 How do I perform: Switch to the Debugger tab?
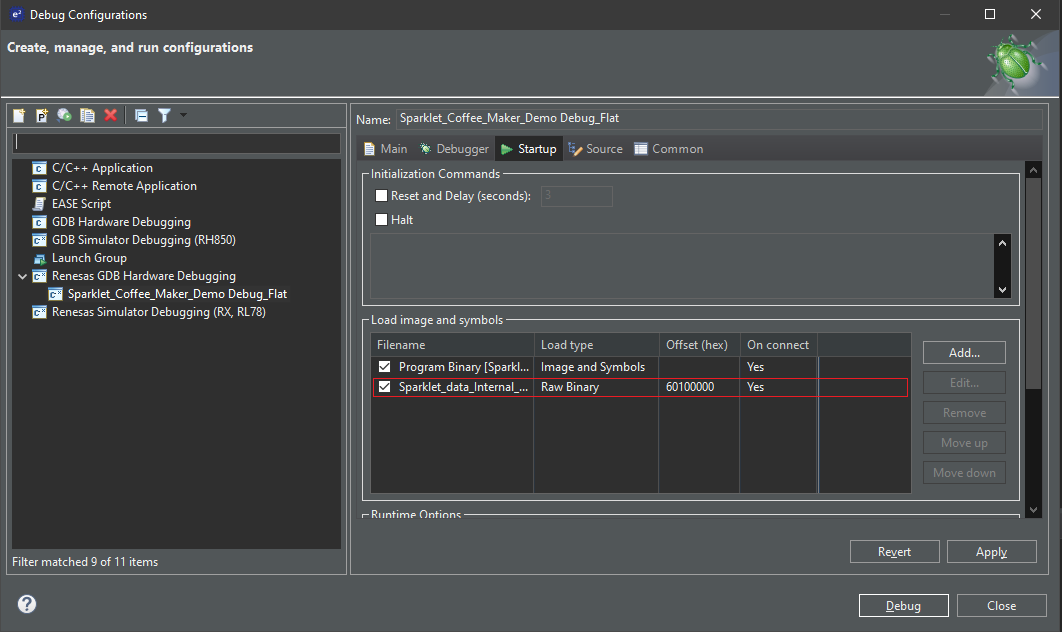tap(453, 149)
